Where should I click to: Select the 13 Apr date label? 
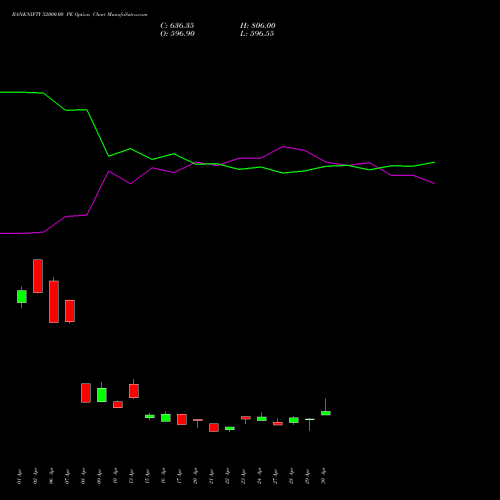point(131,476)
